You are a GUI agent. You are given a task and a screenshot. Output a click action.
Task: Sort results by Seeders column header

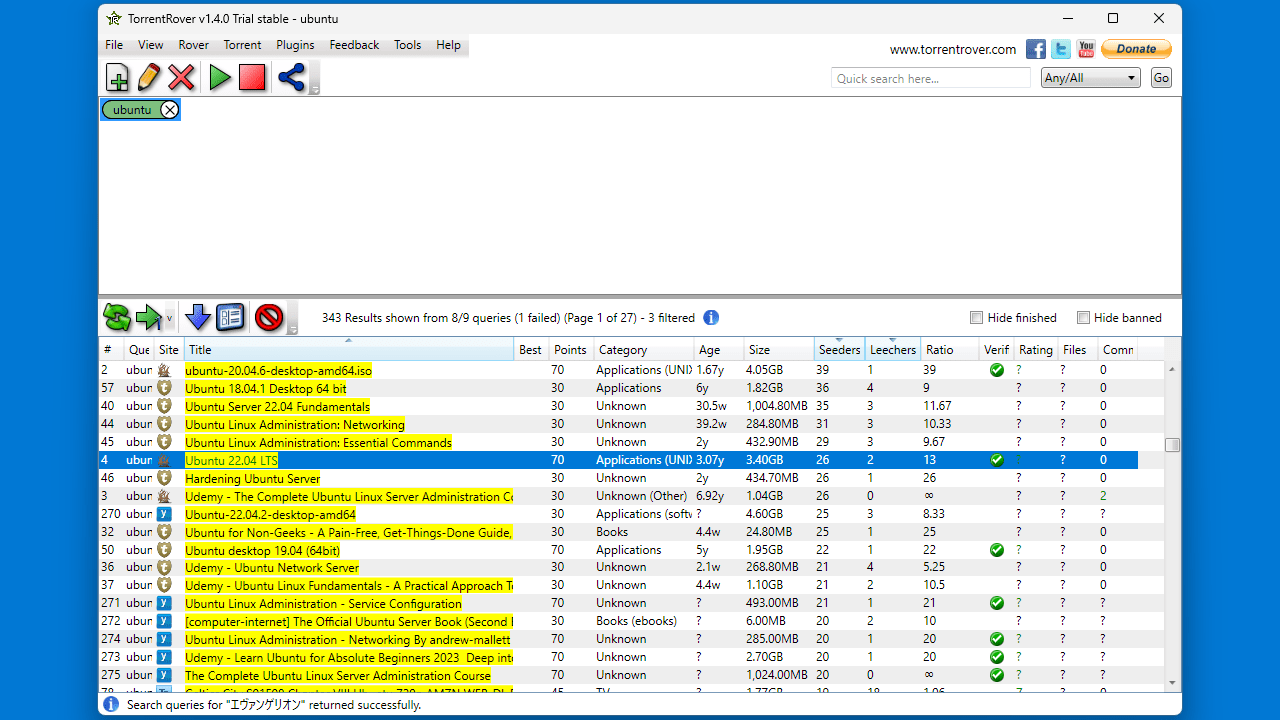(839, 350)
